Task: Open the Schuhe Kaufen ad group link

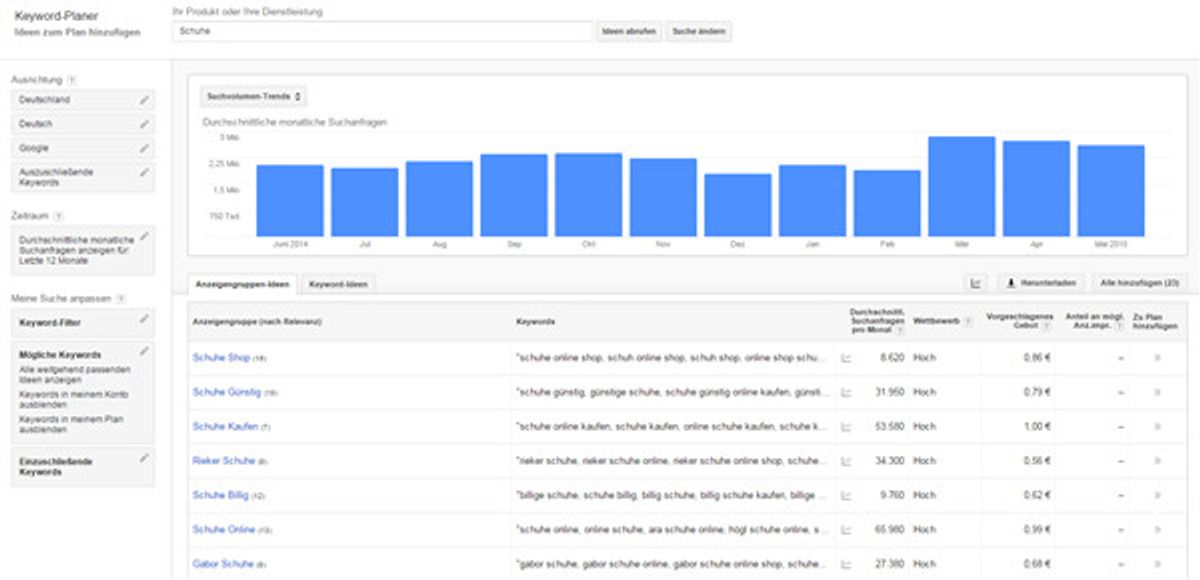Action: click(225, 427)
